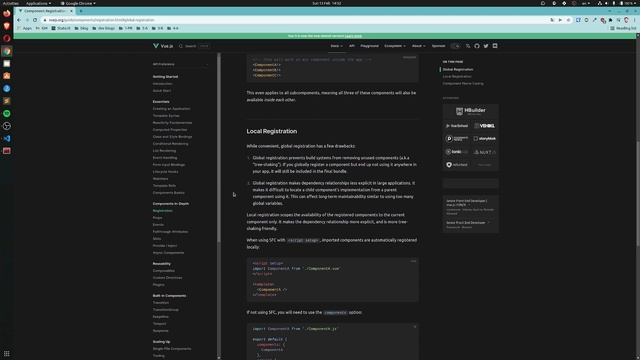640x360 pixels.
Task: Launch Spotify from the dock
Action: coord(7,113)
